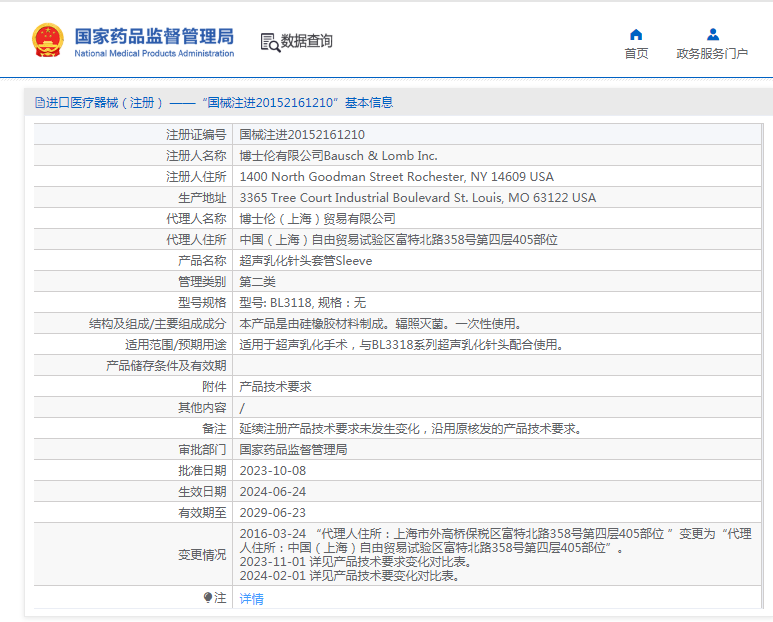Screen dimensions: 773x622
Task: Open the 数据查询 search icon
Action: tap(270, 42)
